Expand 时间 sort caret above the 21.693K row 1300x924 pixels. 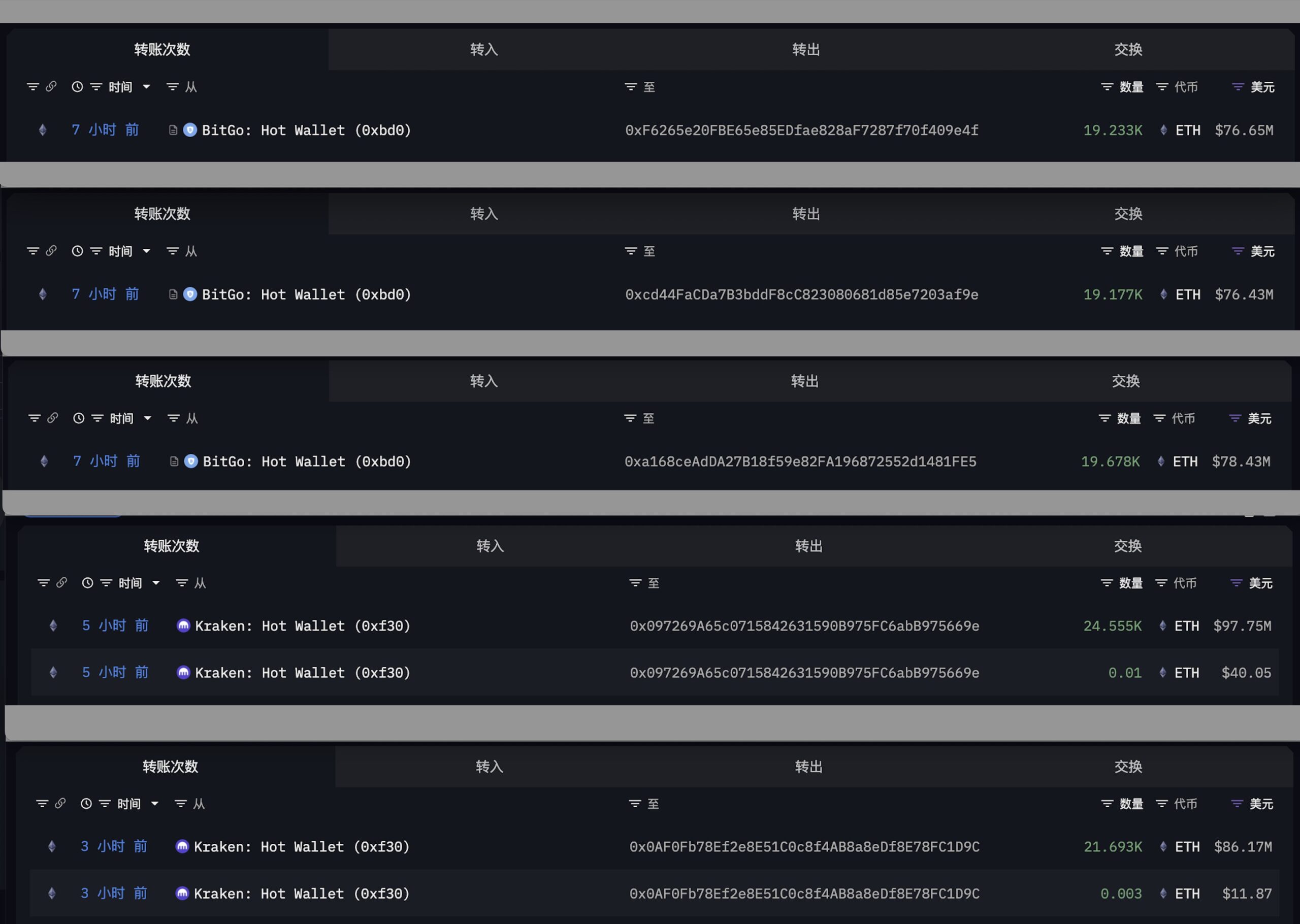(x=155, y=804)
